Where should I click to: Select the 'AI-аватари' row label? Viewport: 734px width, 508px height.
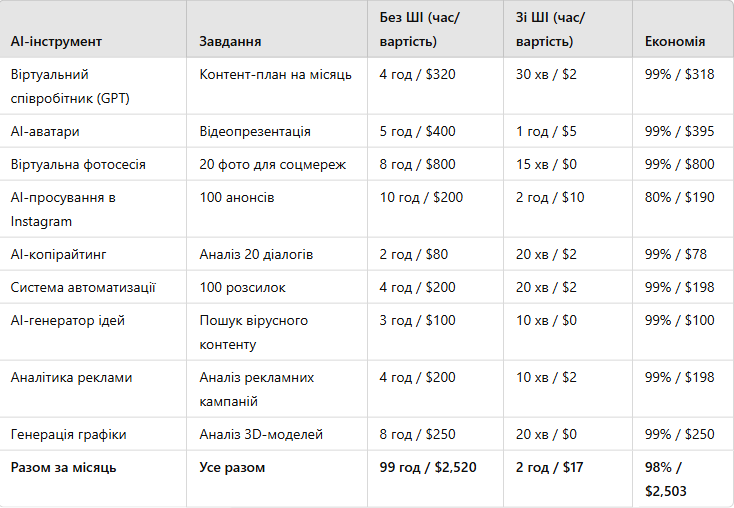click(45, 131)
